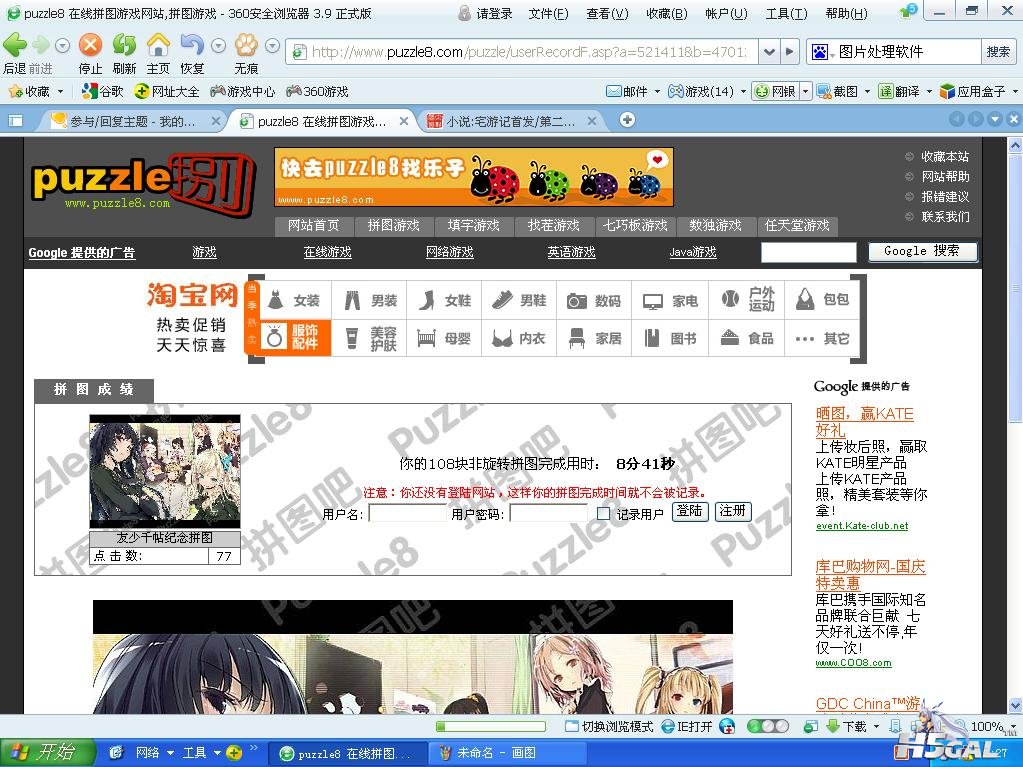Check the 记录用户 remember user checkbox
The image size is (1023, 767).
pos(603,514)
